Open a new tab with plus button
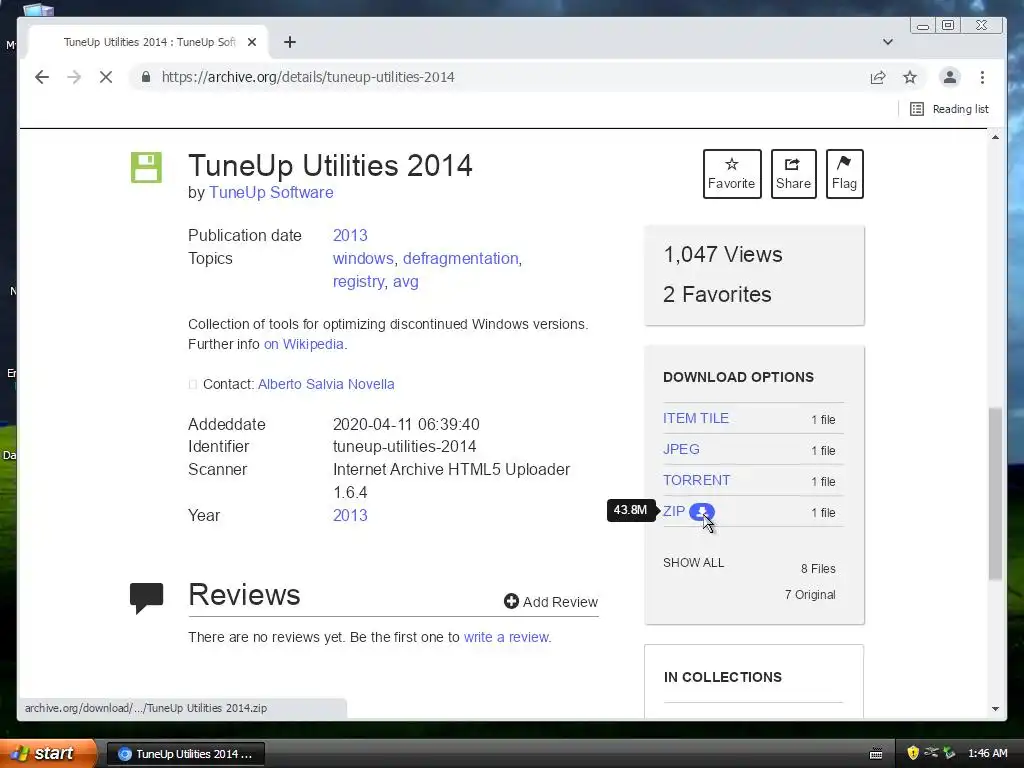The width and height of the screenshot is (1024, 768). pyautogui.click(x=290, y=42)
